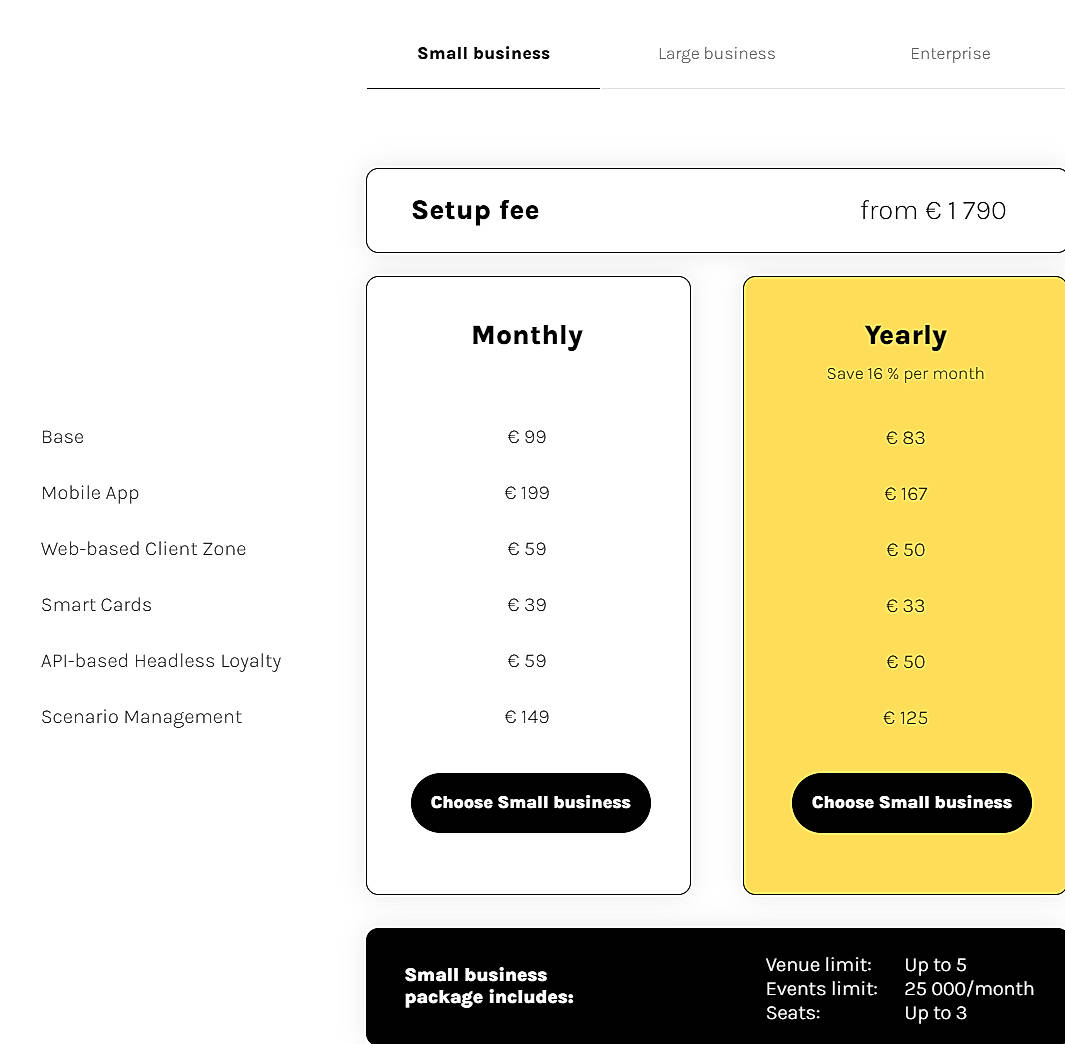Open the Enterprise pricing tab

tap(950, 53)
